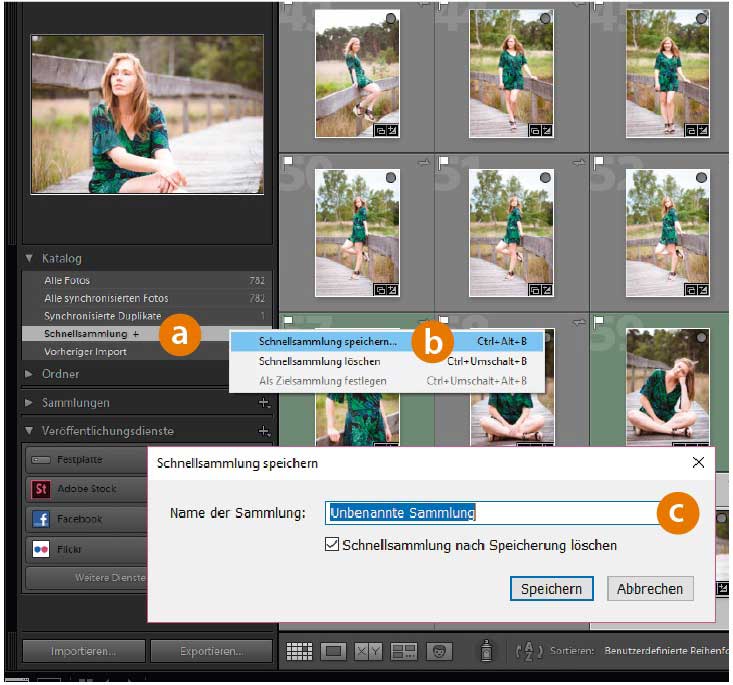Choose Schnellsammlung löschen from context menu
The image size is (733, 685).
click(319, 361)
